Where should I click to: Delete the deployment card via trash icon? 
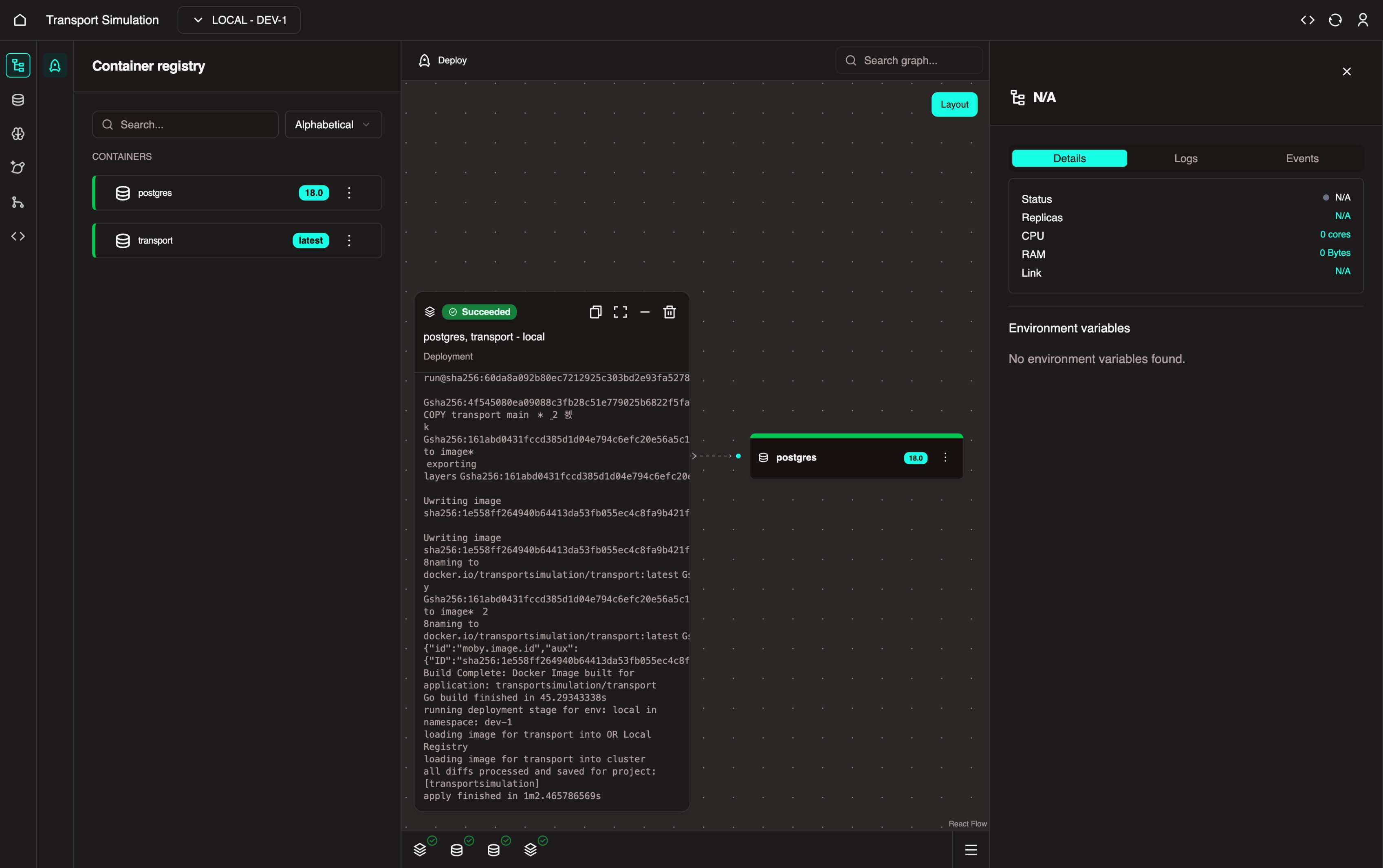(669, 312)
